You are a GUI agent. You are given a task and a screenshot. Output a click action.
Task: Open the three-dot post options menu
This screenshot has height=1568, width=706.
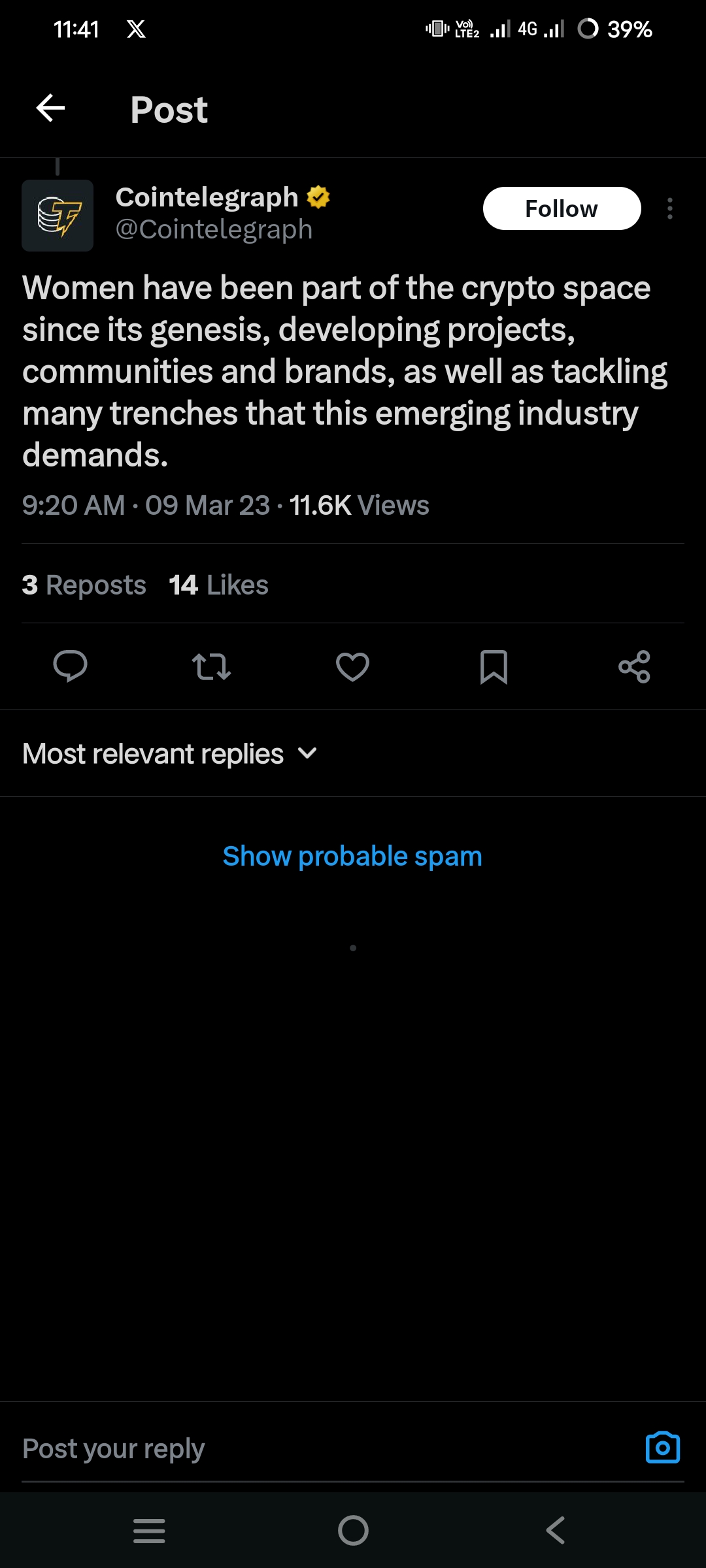click(669, 208)
